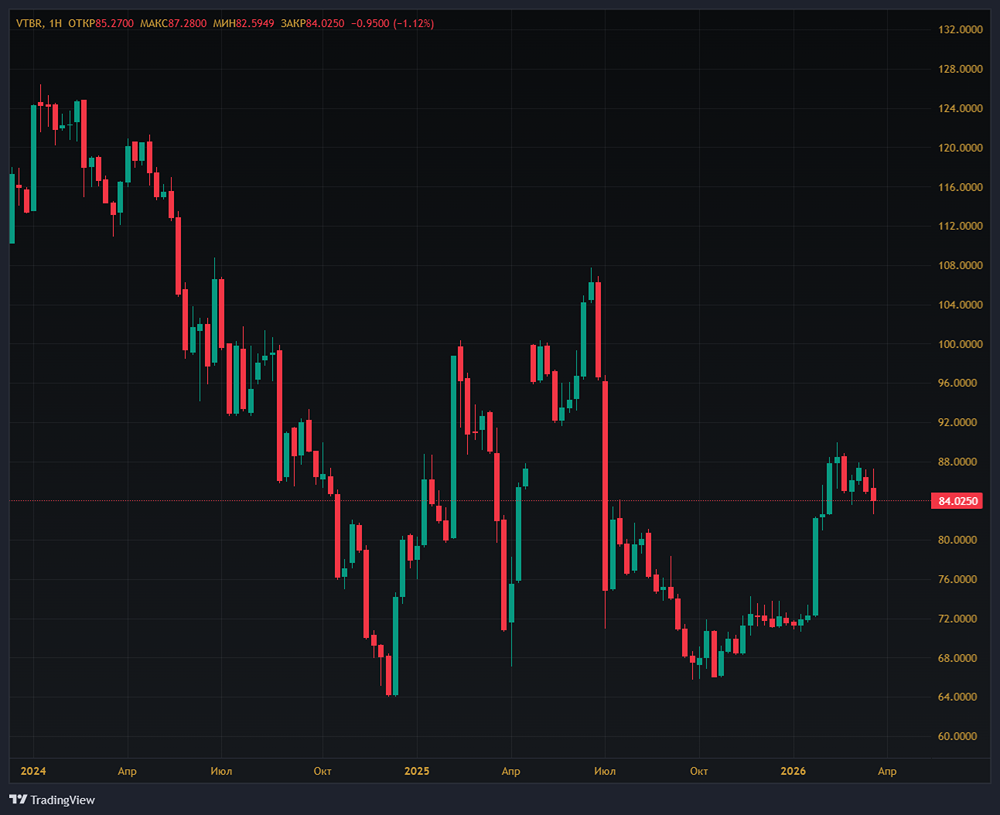Click the 2026 label on time axis
The image size is (1000, 815).
(793, 771)
